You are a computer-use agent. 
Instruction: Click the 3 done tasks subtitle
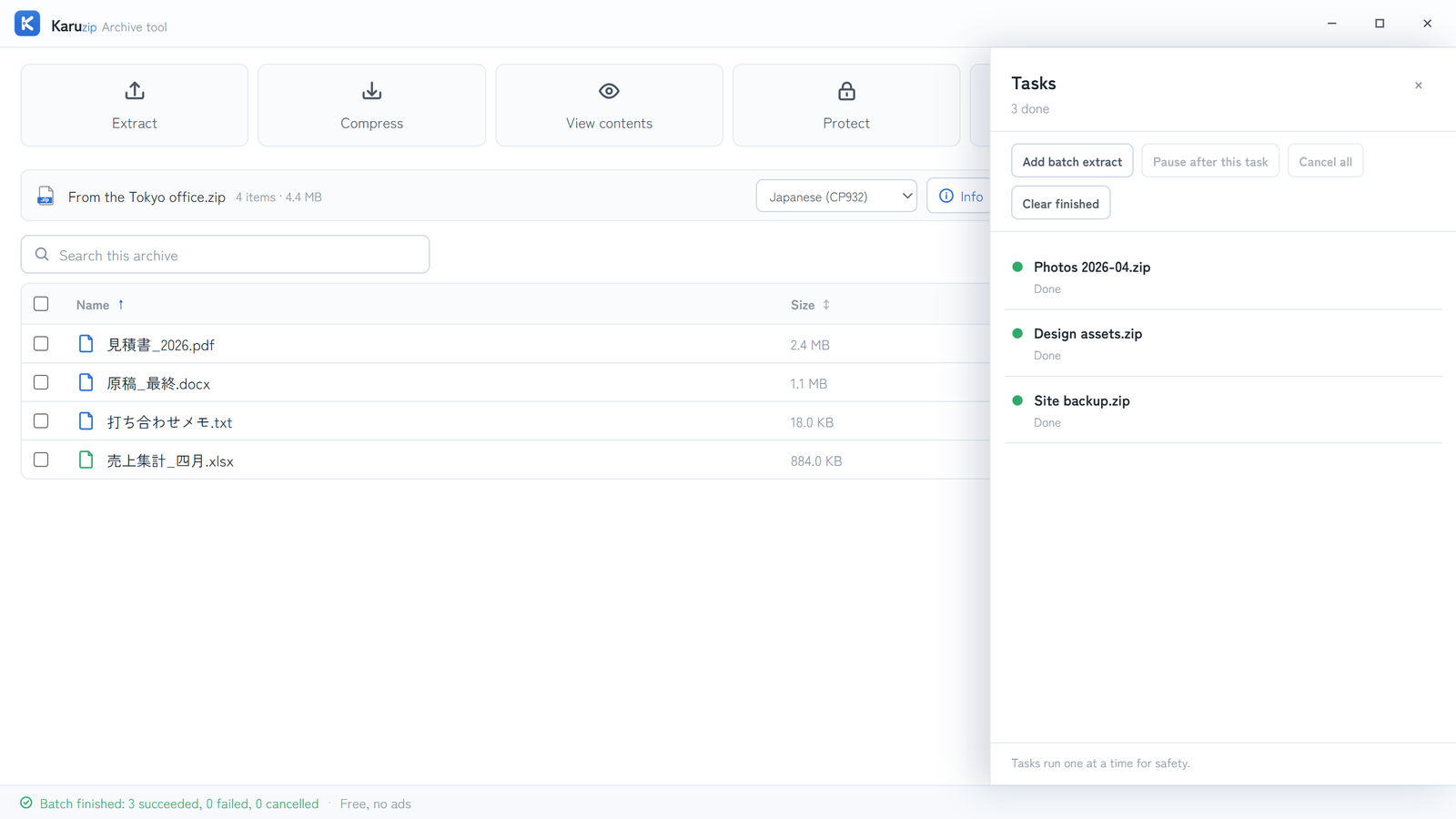click(x=1030, y=108)
